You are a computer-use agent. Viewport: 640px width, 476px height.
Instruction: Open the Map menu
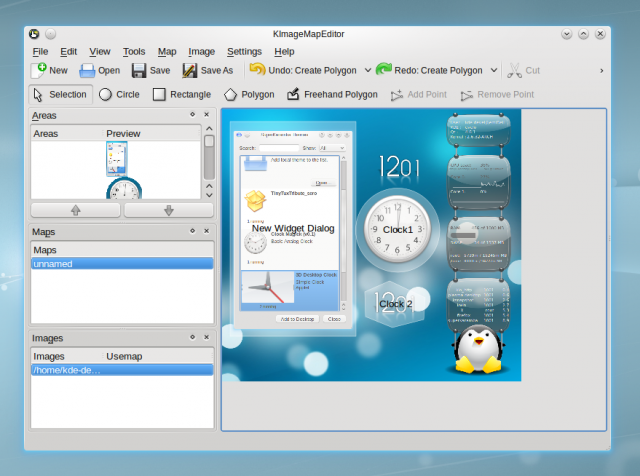[166, 51]
